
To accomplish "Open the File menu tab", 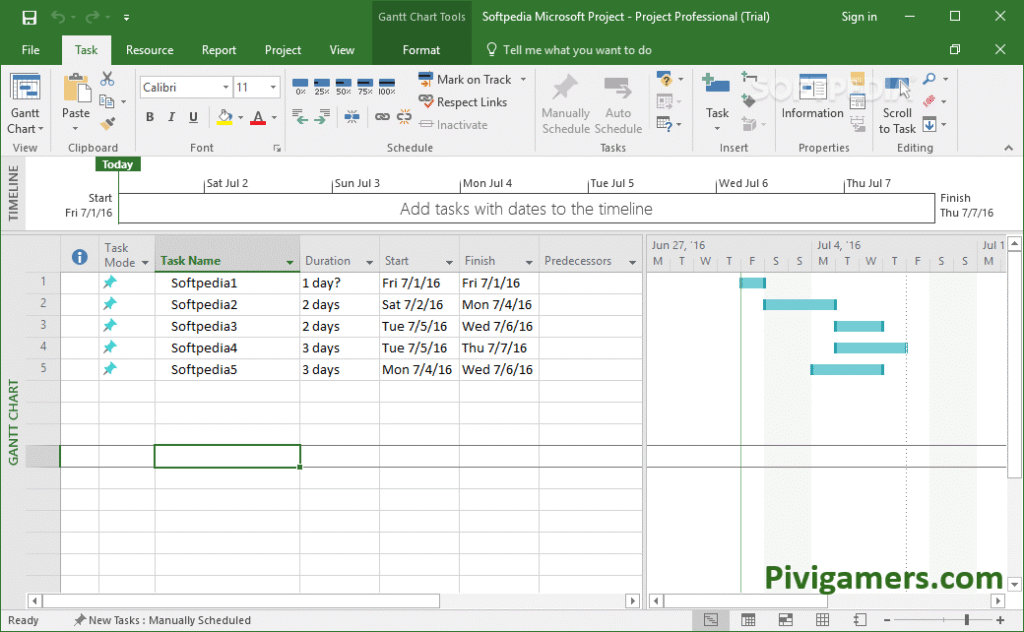I will tap(30, 50).
